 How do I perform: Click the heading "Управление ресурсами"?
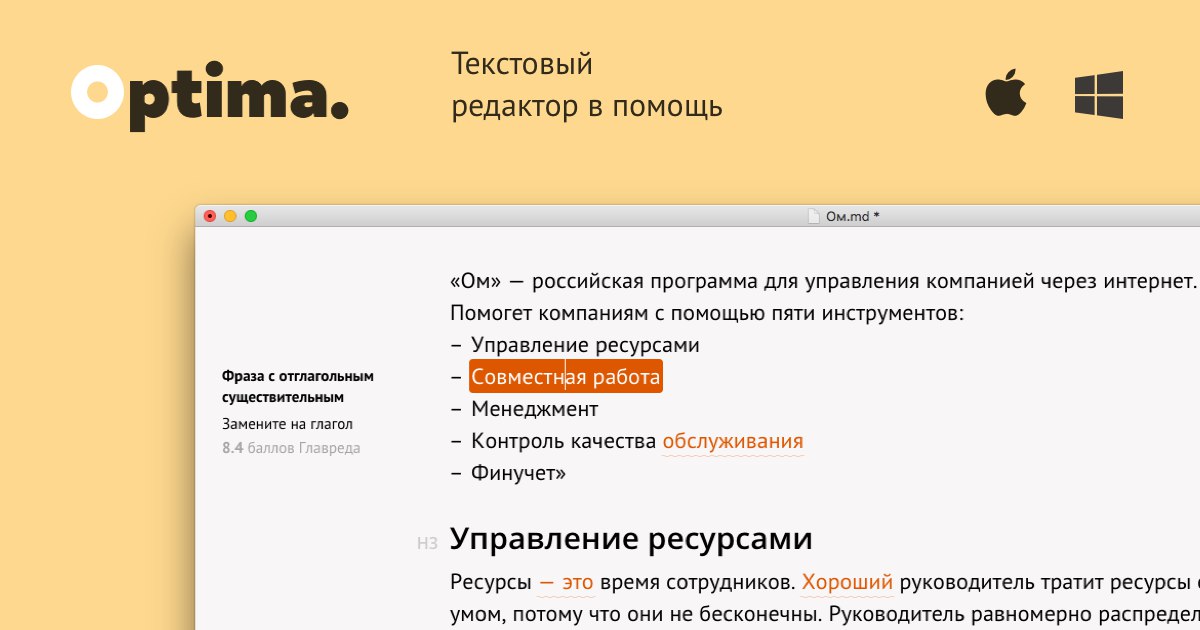tap(631, 539)
